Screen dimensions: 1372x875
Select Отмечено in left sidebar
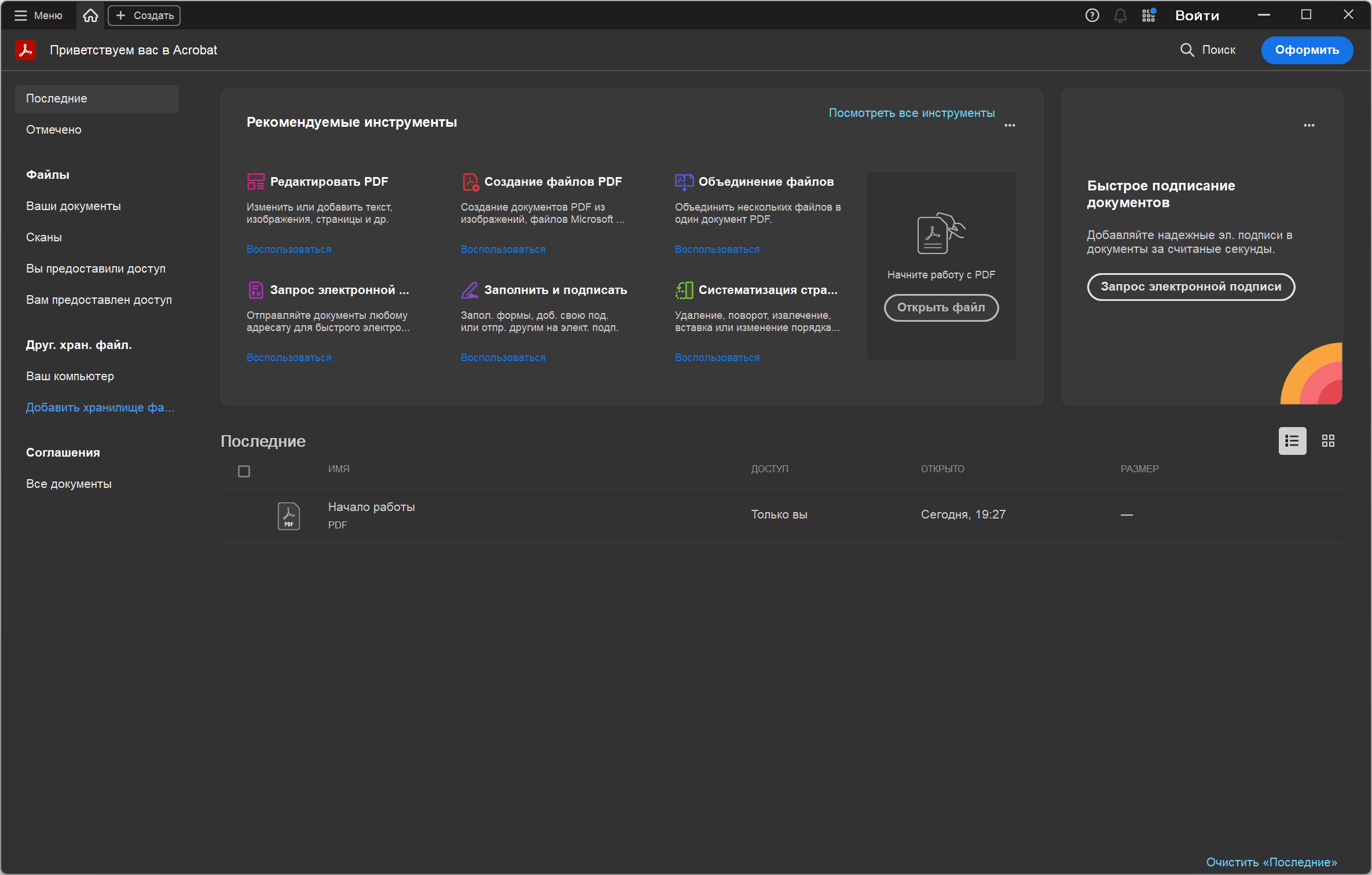coord(54,130)
